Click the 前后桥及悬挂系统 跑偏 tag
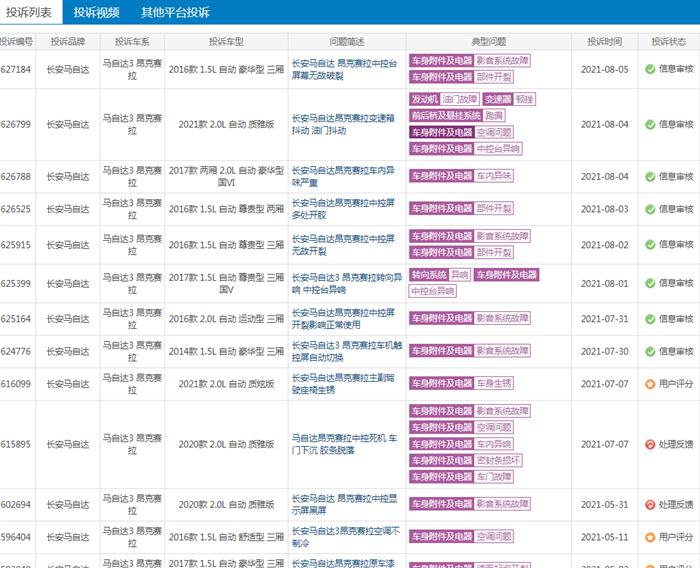 (457, 116)
